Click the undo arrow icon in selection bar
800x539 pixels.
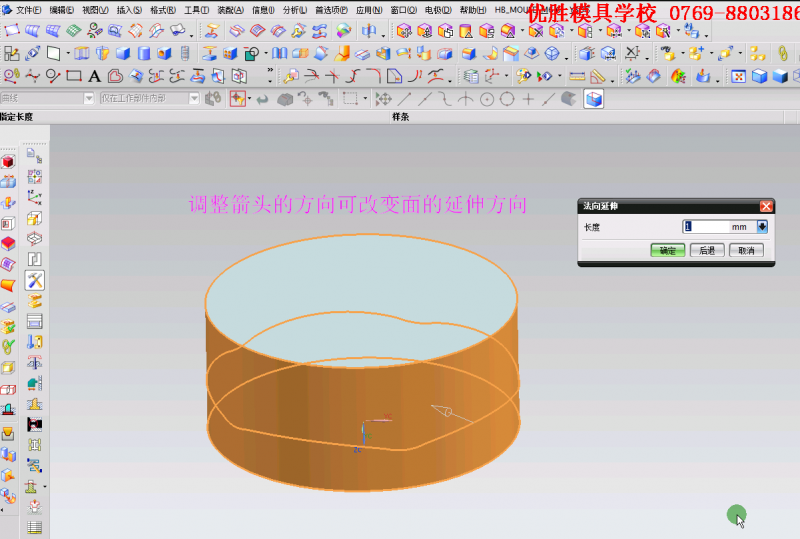[x=262, y=99]
